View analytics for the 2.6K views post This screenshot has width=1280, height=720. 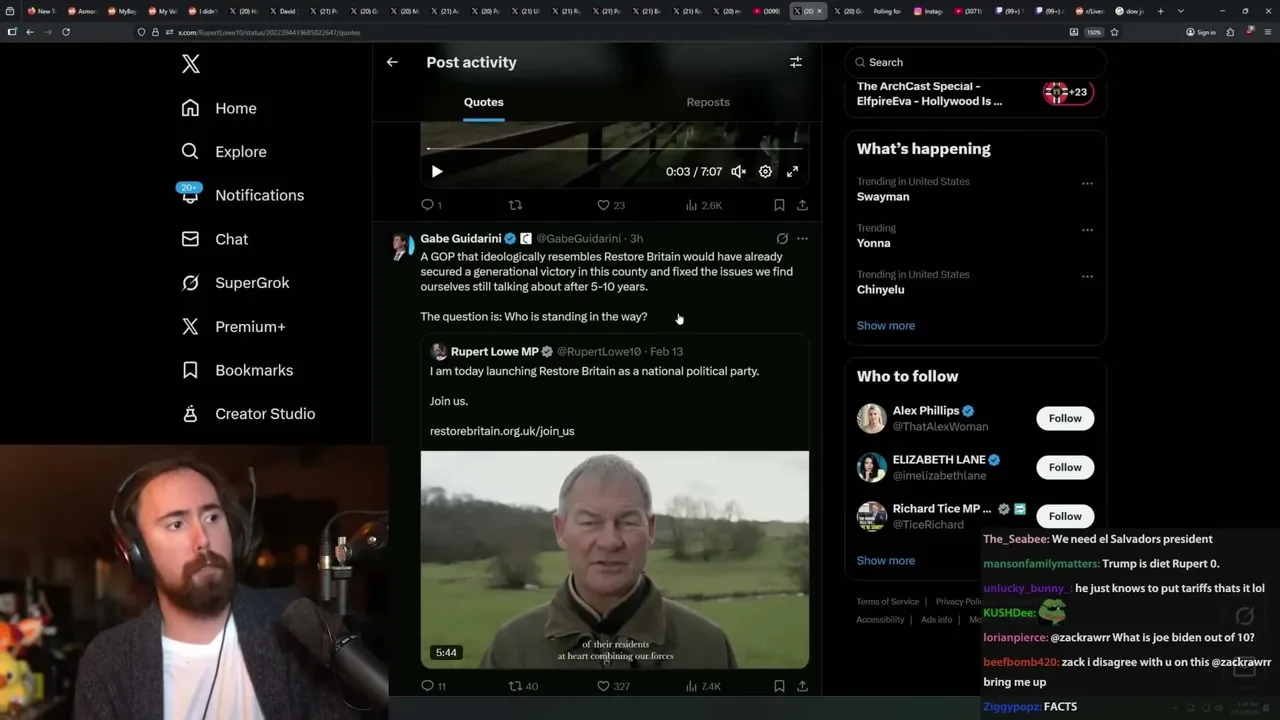point(703,205)
